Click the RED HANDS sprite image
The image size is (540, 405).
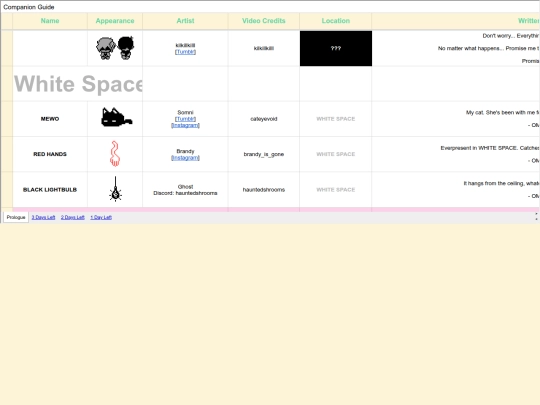click(x=115, y=154)
